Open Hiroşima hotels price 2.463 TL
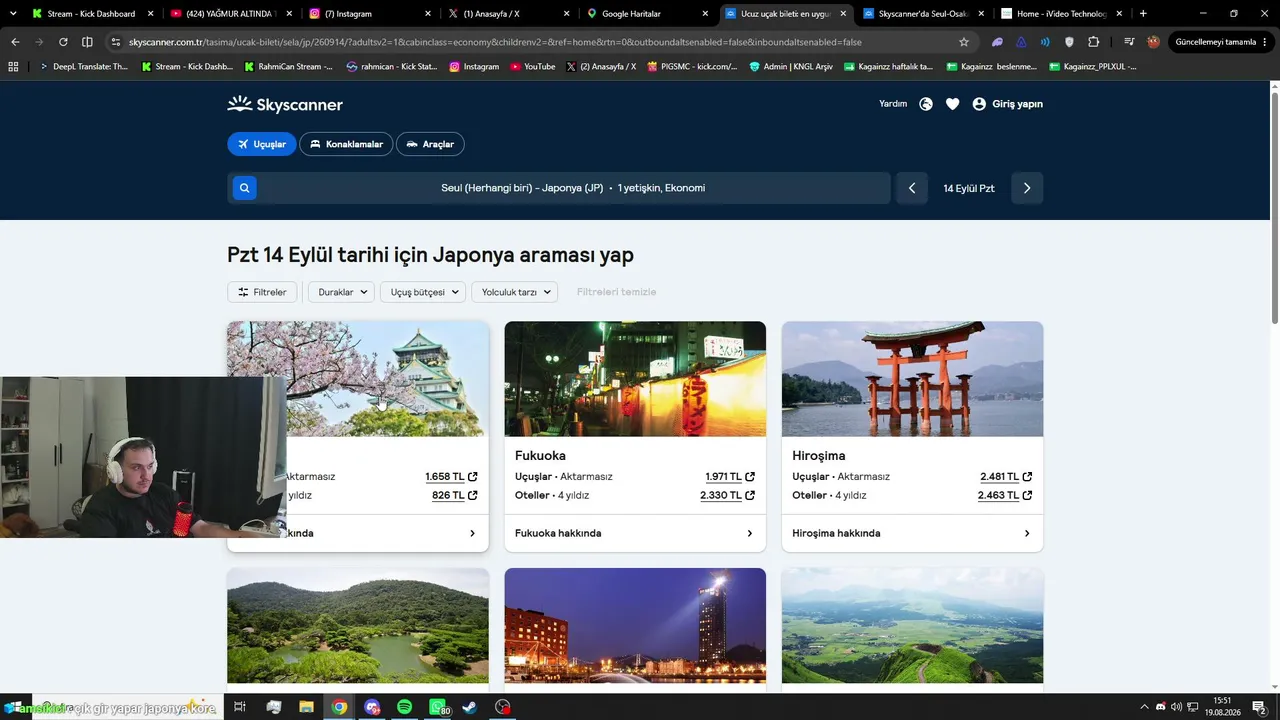1280x720 pixels. [1005, 495]
